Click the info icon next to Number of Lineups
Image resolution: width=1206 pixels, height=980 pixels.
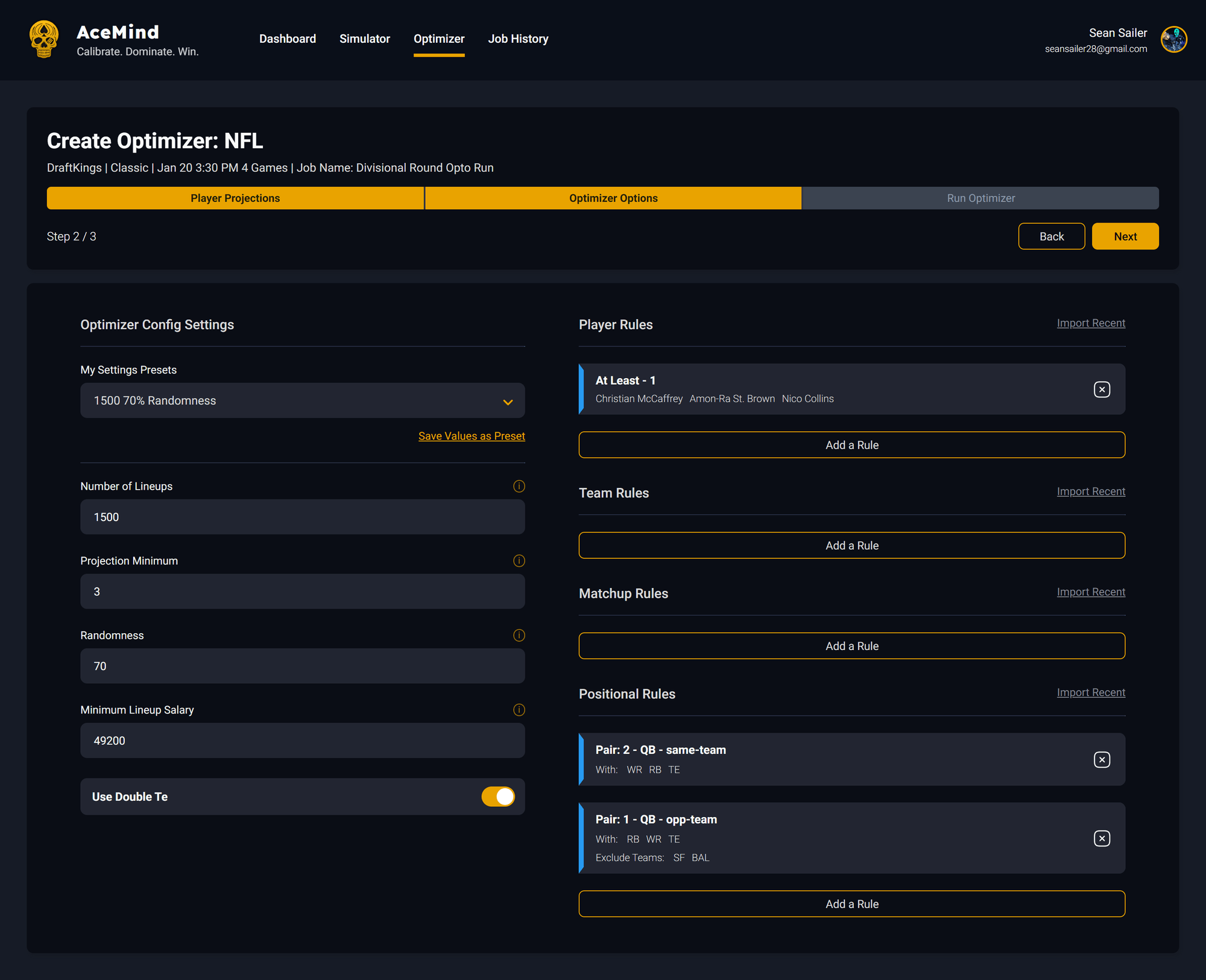pos(519,486)
